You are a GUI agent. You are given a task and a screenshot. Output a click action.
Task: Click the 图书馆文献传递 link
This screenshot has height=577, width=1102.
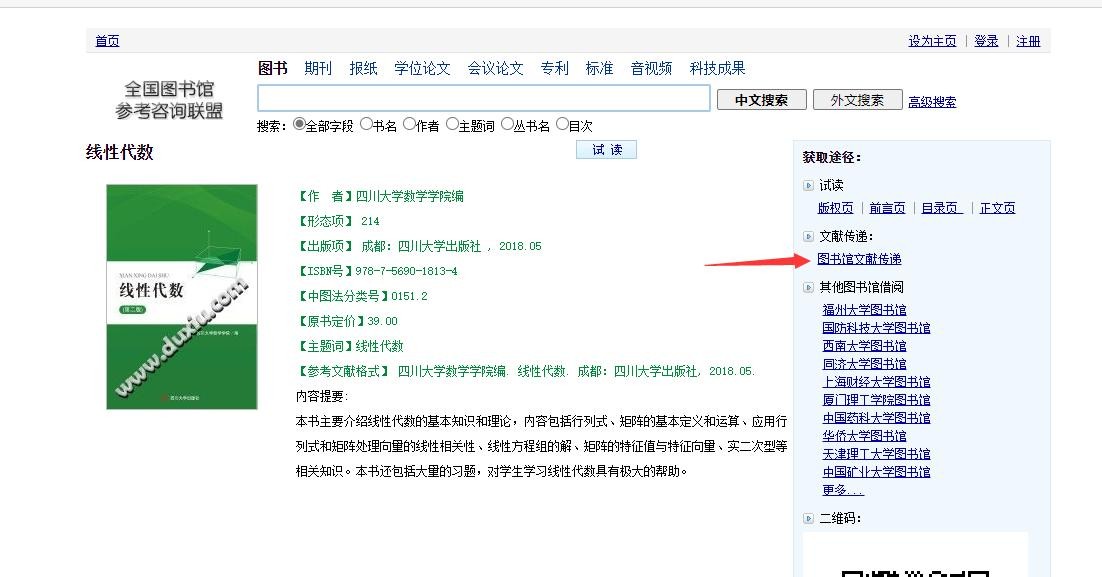[859, 259]
